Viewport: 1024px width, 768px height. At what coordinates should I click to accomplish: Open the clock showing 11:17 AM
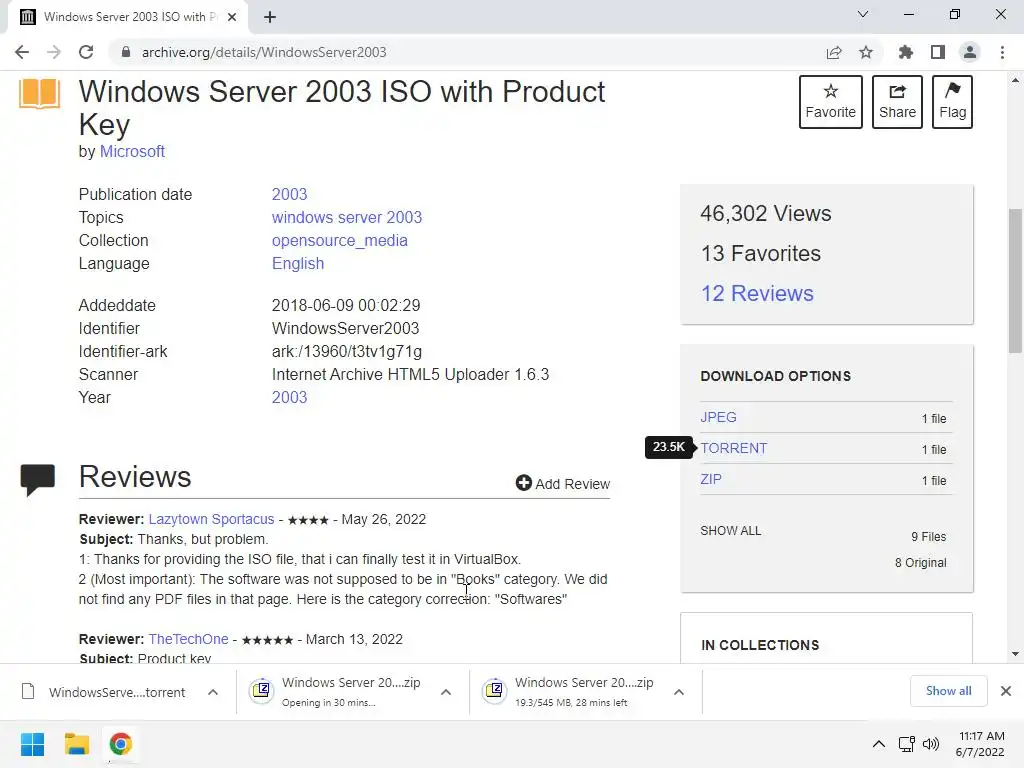coord(980,744)
